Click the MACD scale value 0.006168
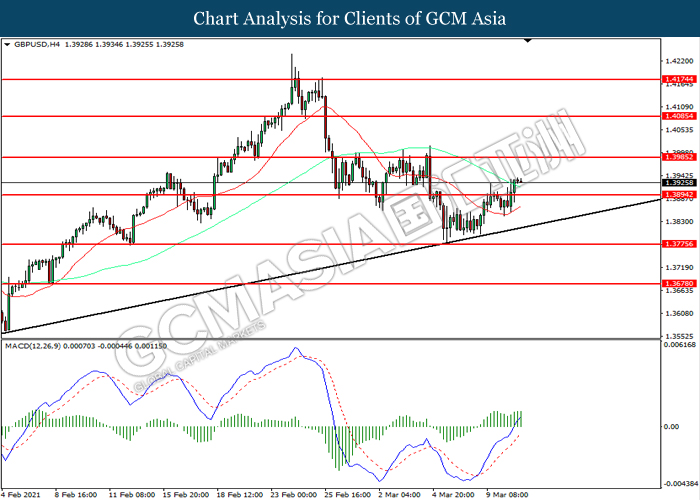 click(x=680, y=345)
